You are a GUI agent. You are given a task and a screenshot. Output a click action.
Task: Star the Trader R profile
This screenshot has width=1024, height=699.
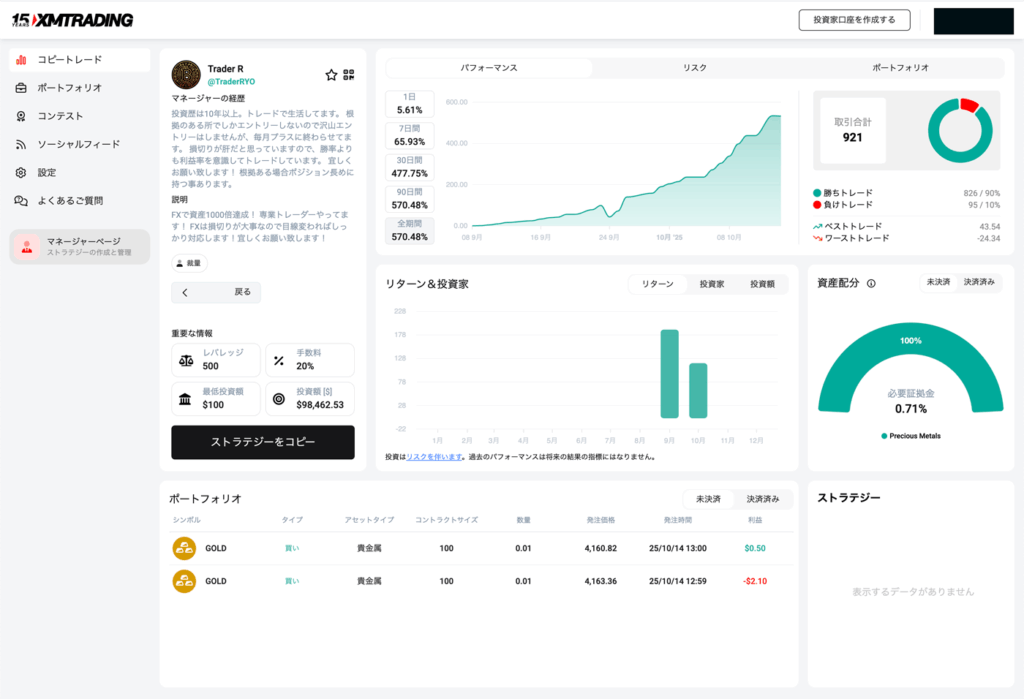331,75
